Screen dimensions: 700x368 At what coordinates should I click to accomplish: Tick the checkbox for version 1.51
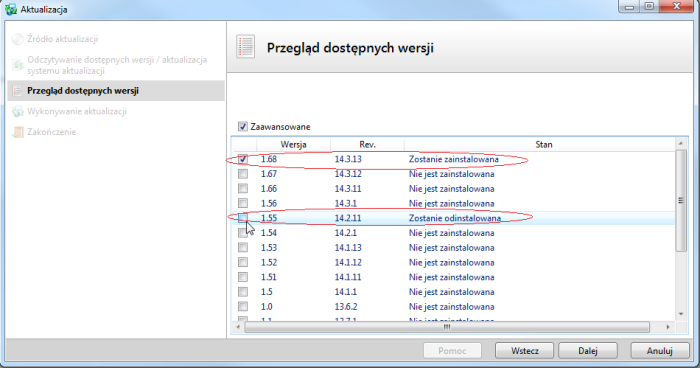pos(243,277)
